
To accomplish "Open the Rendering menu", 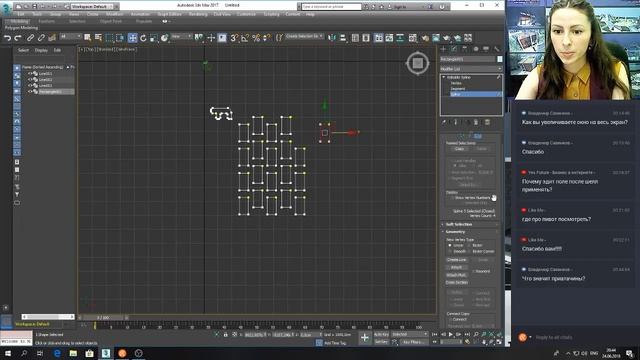I will click(198, 14).
